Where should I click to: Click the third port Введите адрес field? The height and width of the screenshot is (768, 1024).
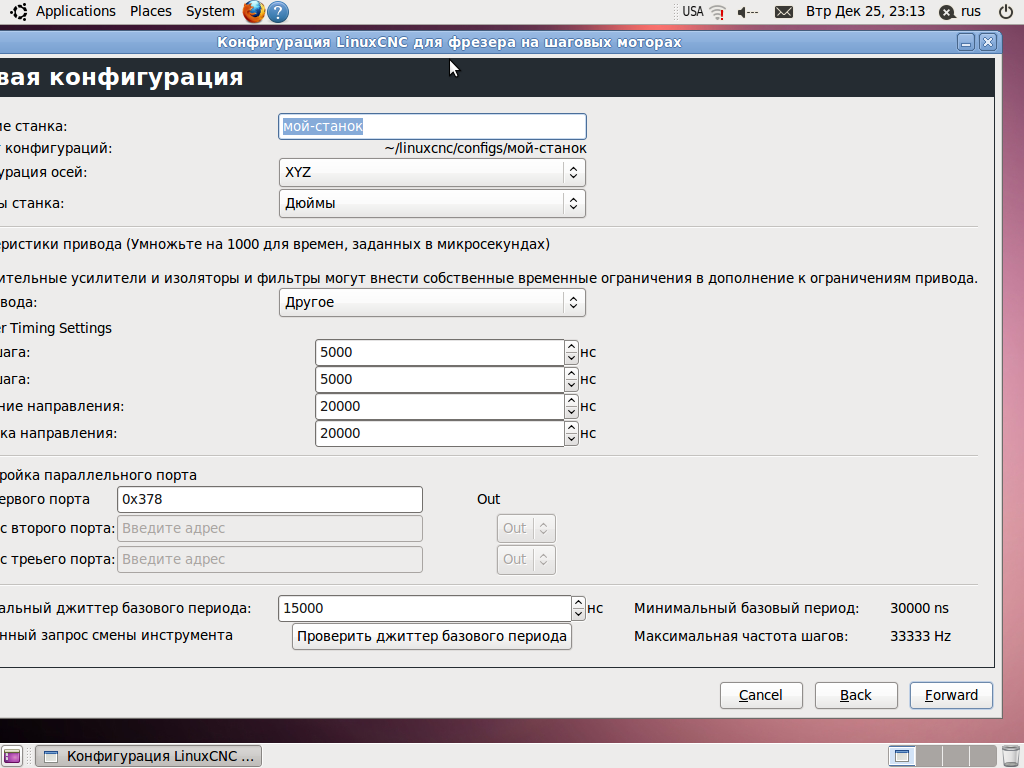pos(270,559)
